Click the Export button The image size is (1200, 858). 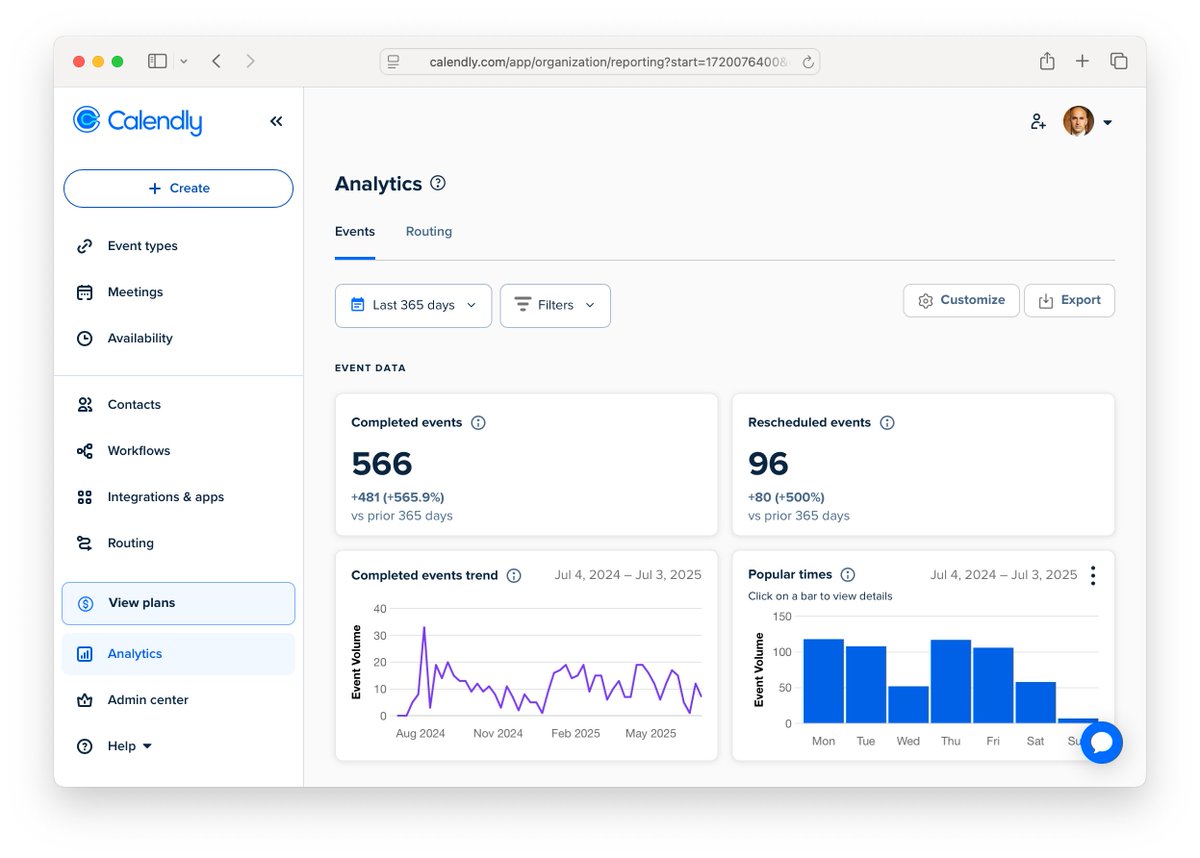tap(1069, 300)
